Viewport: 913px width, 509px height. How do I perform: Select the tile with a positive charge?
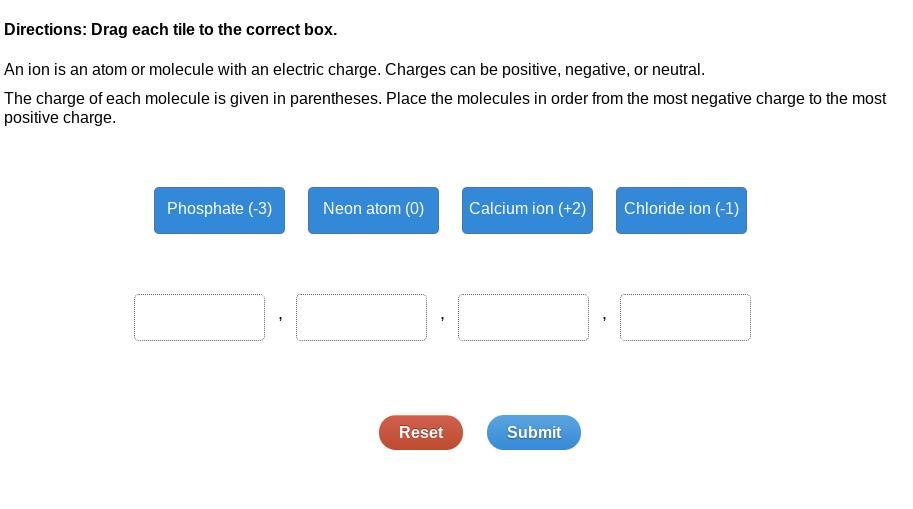click(x=527, y=210)
